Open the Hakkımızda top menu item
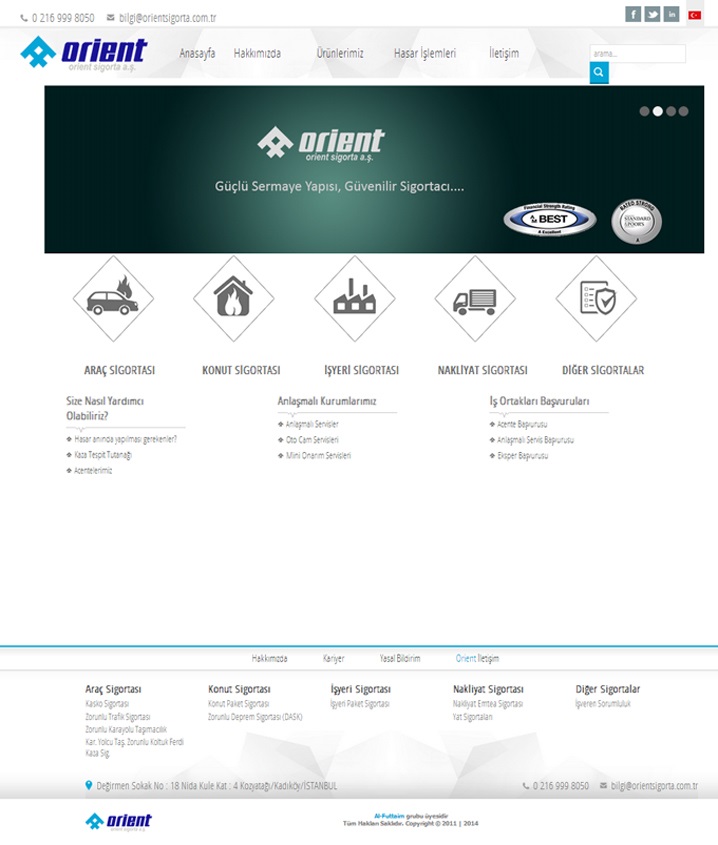The height and width of the screenshot is (845, 718). pos(257,53)
